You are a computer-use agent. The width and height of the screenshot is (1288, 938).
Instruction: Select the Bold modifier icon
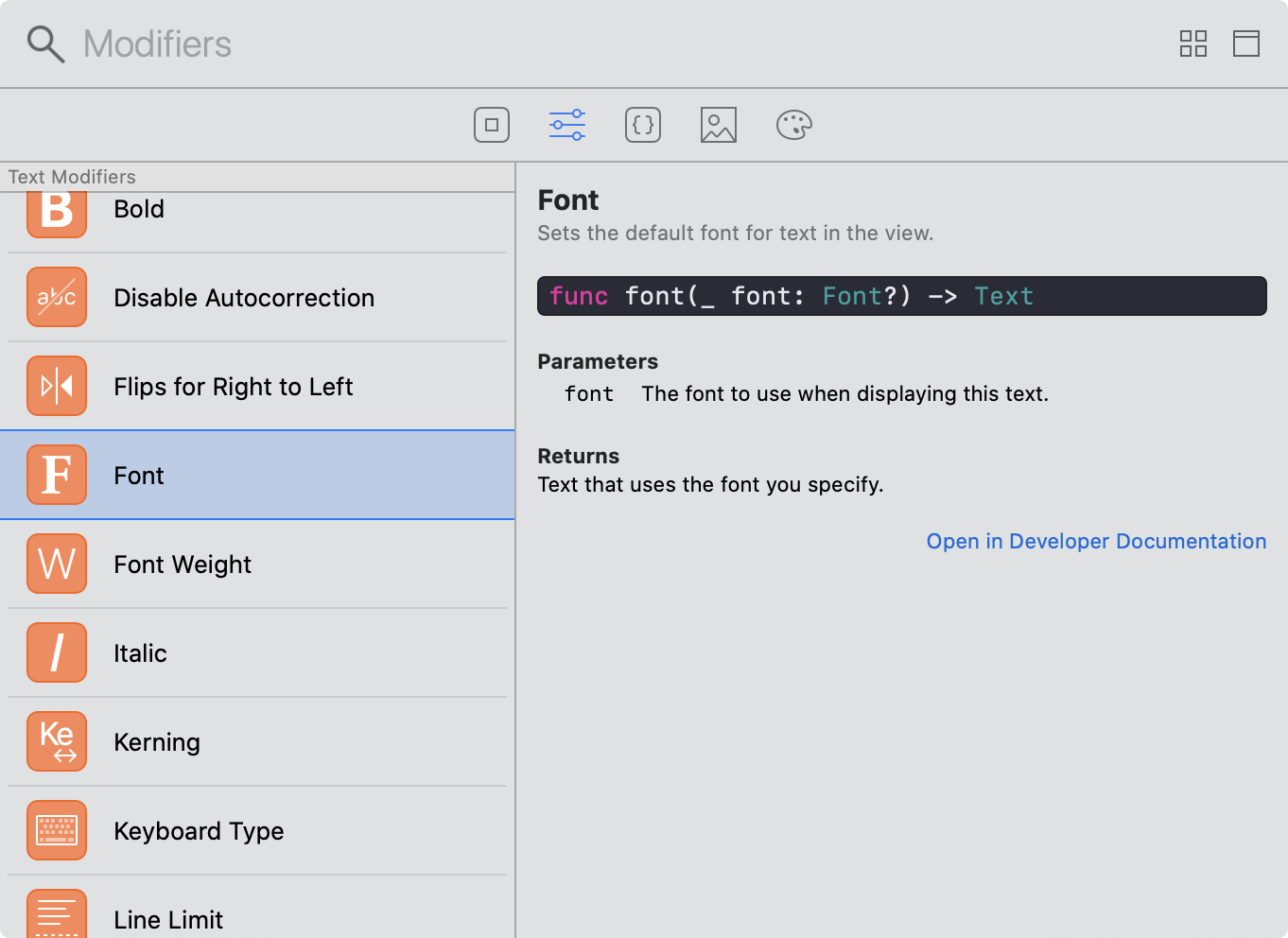pos(57,212)
